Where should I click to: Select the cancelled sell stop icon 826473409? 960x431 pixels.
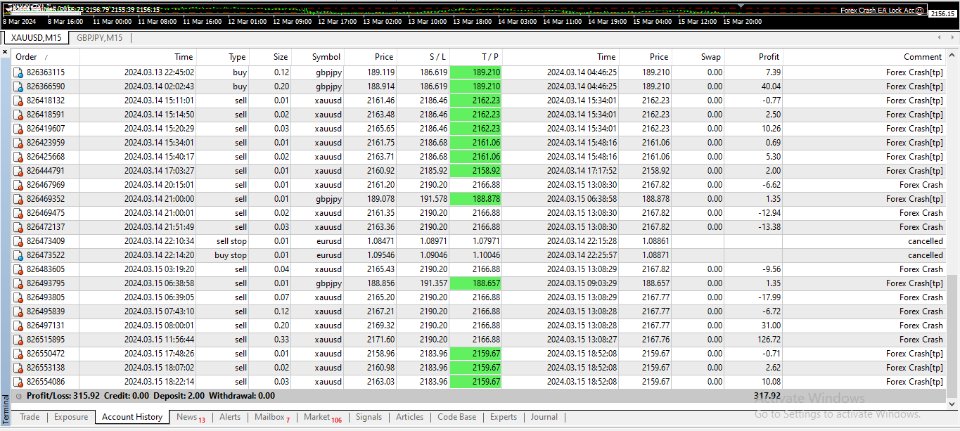click(x=18, y=241)
